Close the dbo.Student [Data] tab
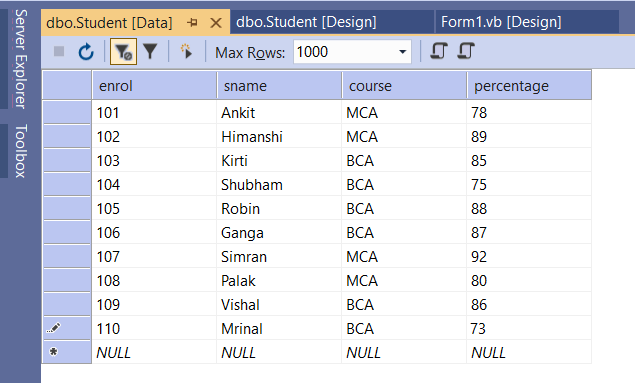635x383 pixels. 216,23
